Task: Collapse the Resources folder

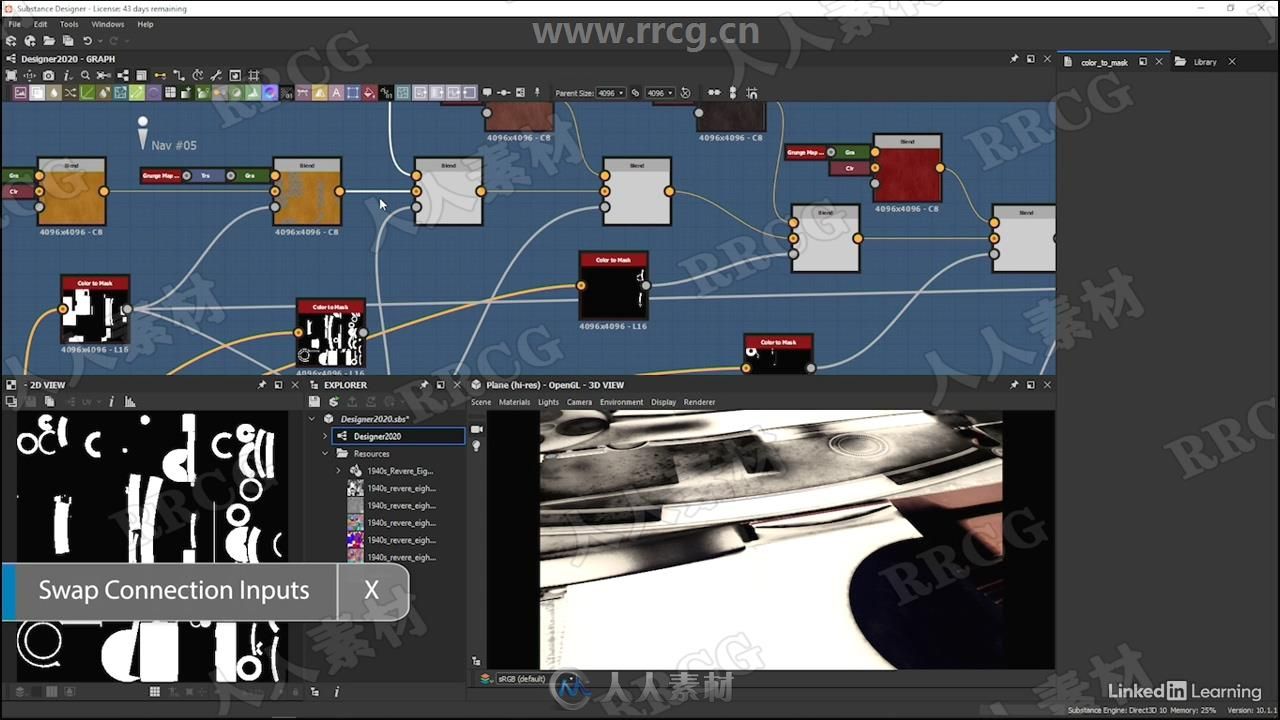Action: [x=325, y=453]
